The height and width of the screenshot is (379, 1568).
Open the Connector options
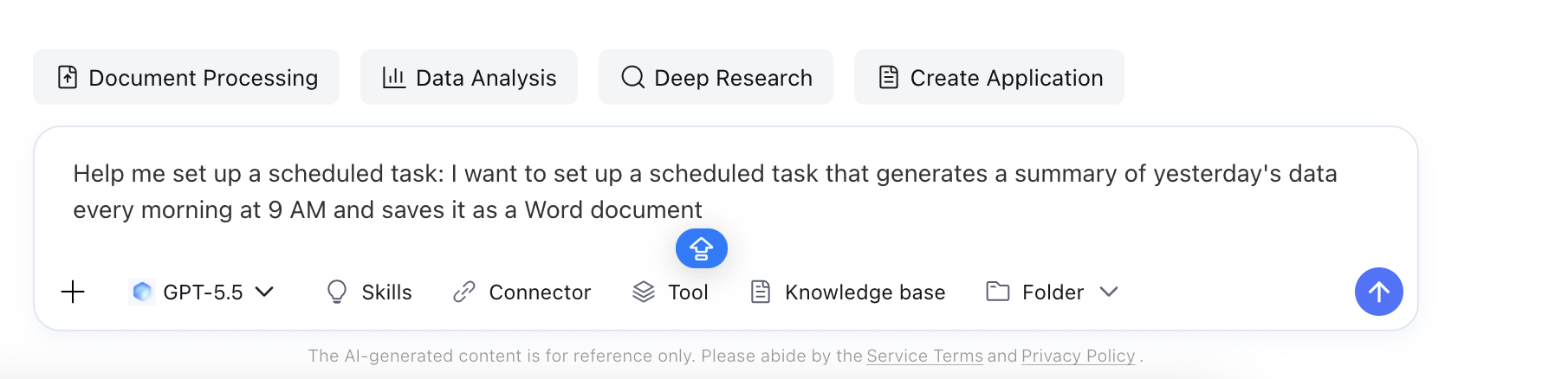tap(522, 292)
